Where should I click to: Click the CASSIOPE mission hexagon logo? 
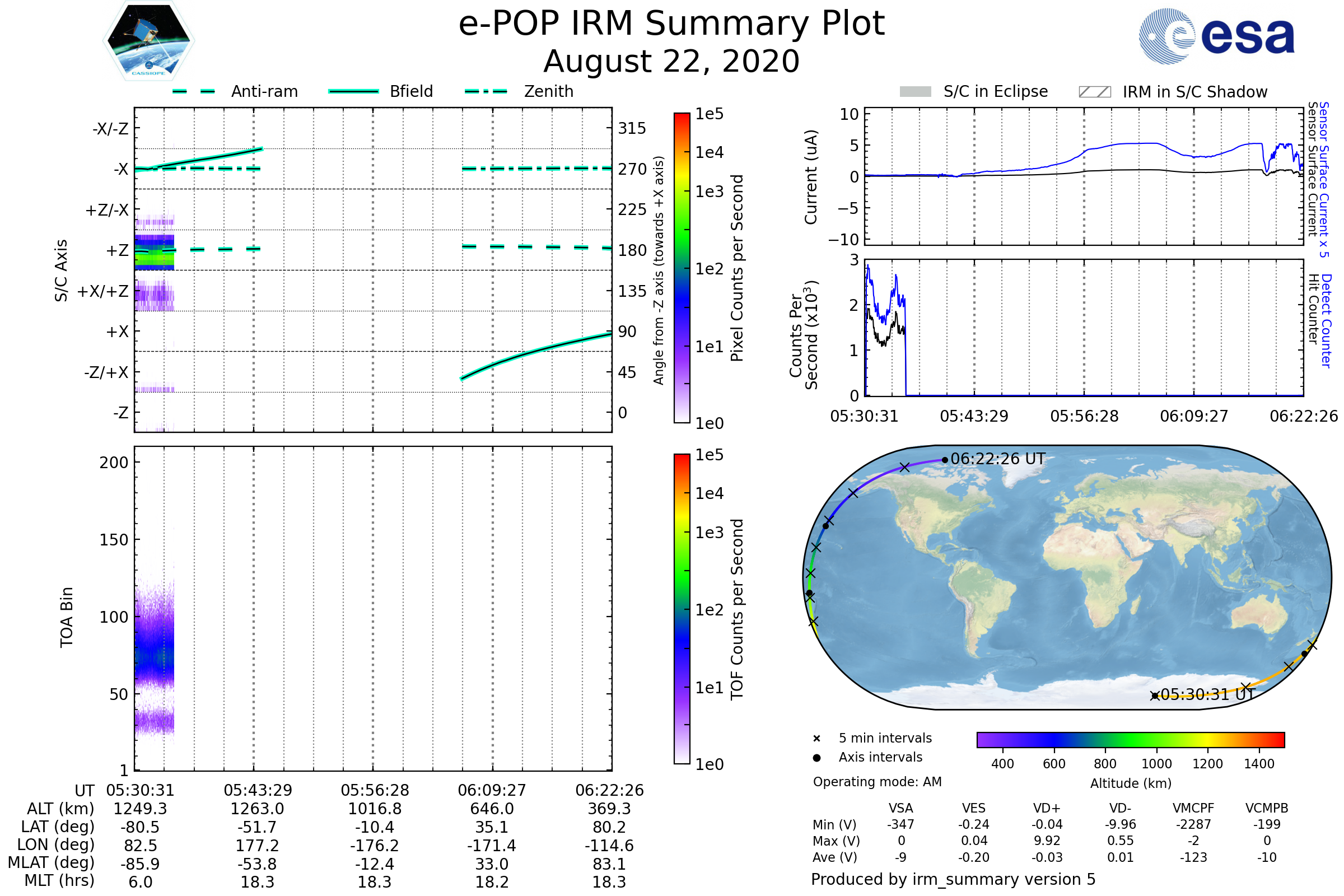148,41
